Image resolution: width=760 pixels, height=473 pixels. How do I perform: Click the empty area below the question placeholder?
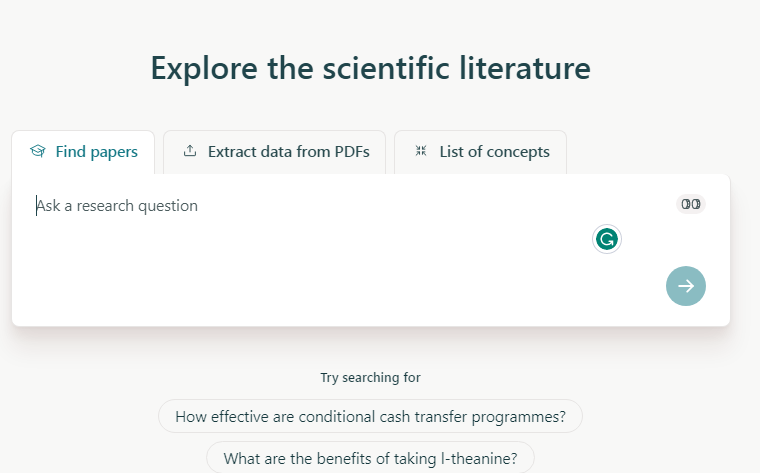(300, 270)
